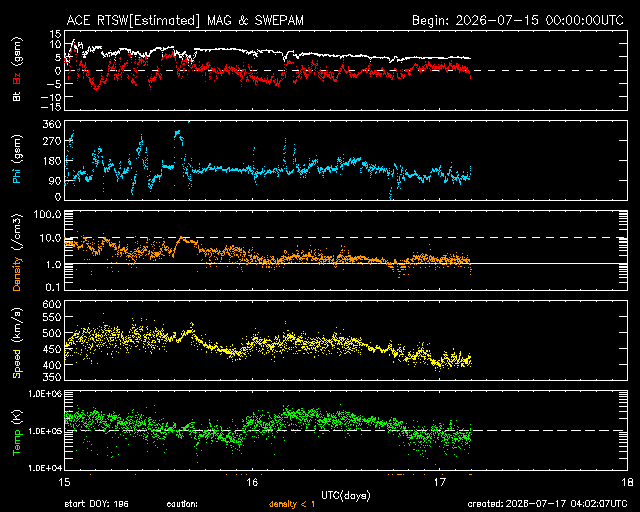This screenshot has width=640, height=512.
Task: Click the 270 Phi tick label
Action: click(51, 141)
